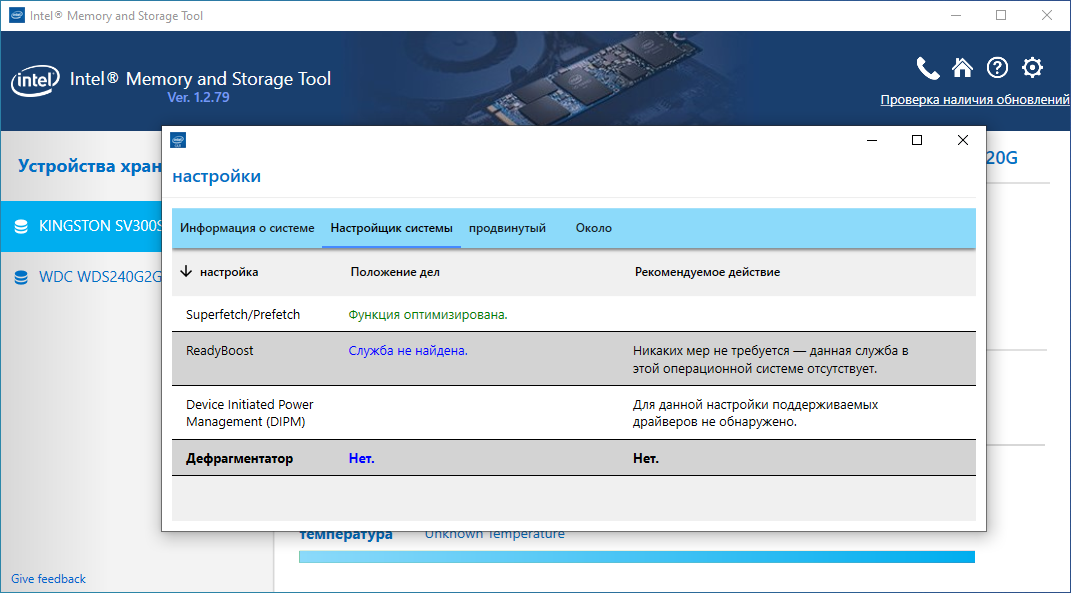The height and width of the screenshot is (593, 1071).
Task: Click black Нет recommended action for Дефрагментатор
Action: coord(645,458)
